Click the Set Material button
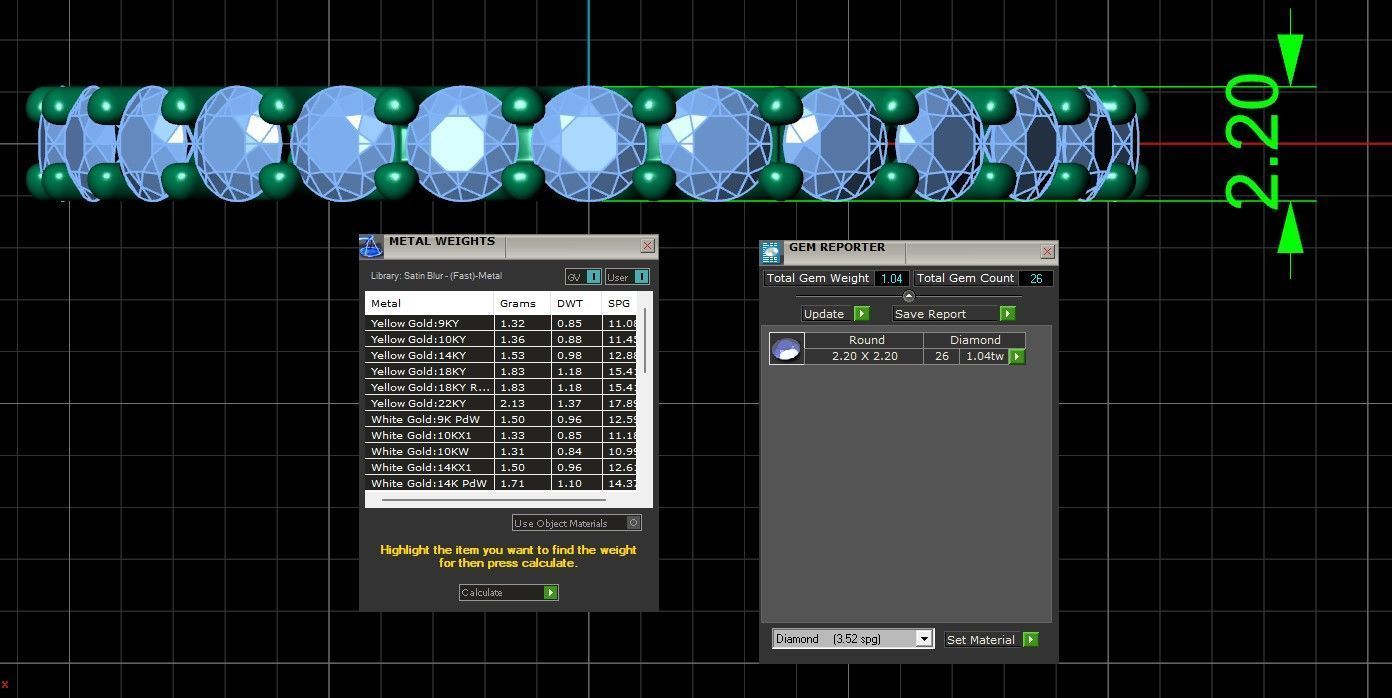Image resolution: width=1392 pixels, height=698 pixels. tap(991, 640)
